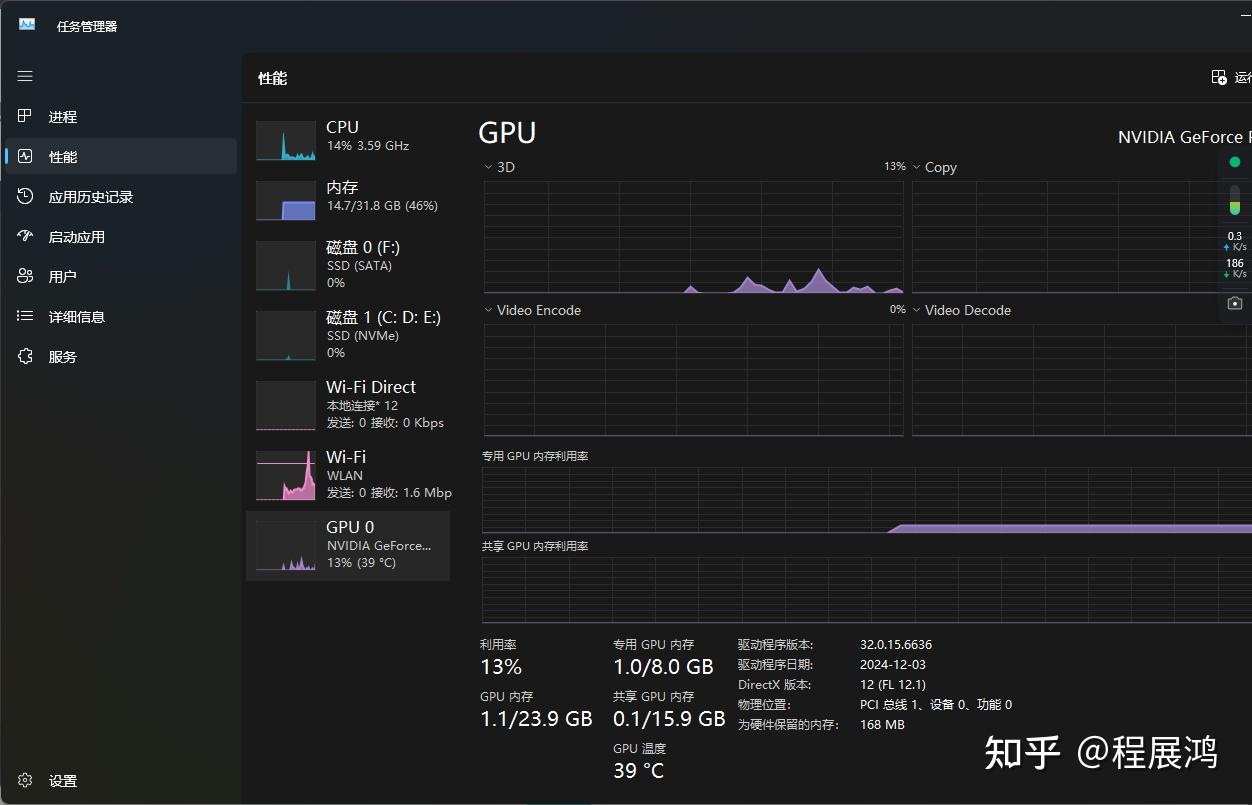Click the 168 MB reserved memory value
The height and width of the screenshot is (805, 1252).
coord(882,725)
